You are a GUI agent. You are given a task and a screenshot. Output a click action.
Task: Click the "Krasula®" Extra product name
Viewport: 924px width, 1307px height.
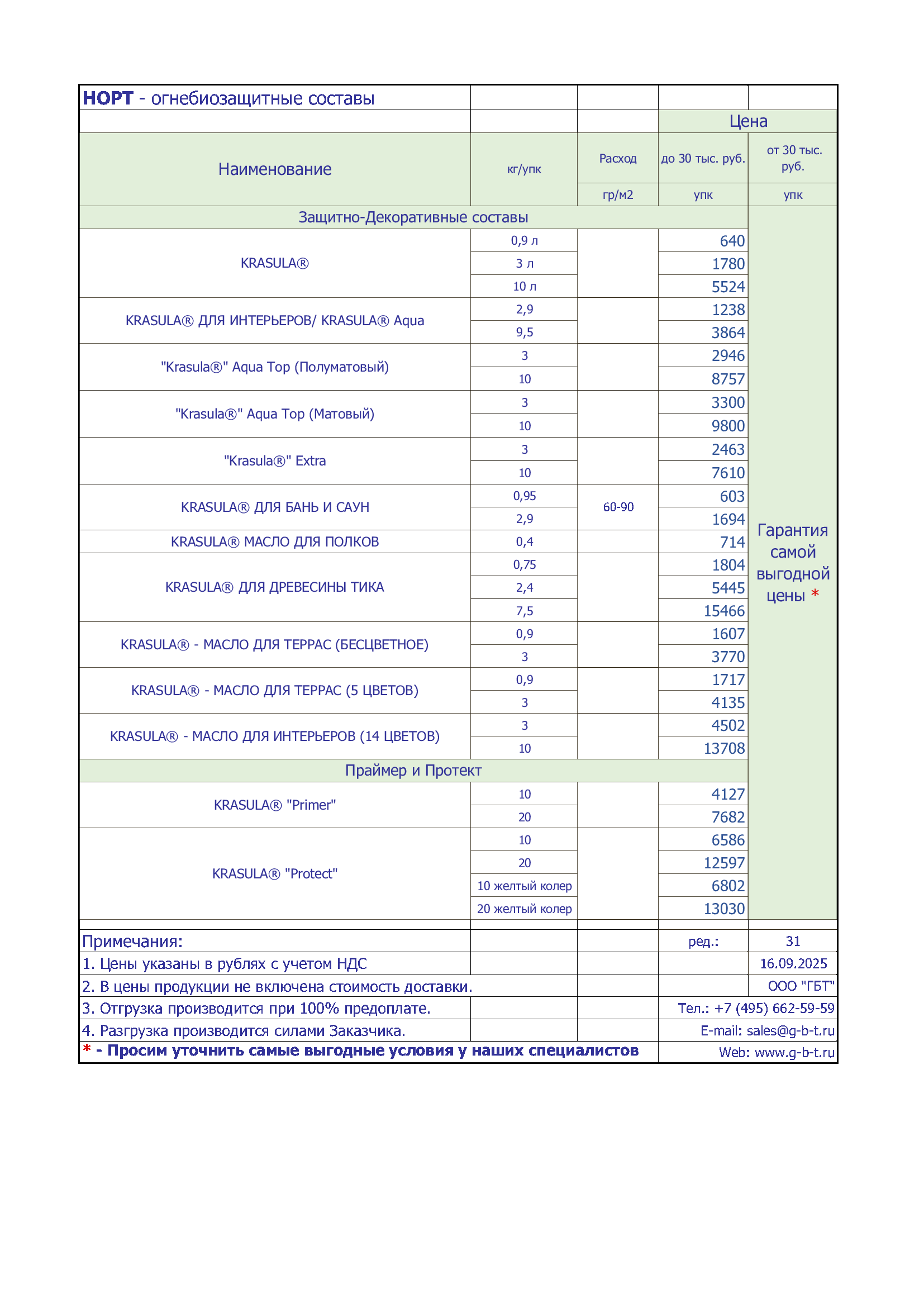pyautogui.click(x=275, y=461)
